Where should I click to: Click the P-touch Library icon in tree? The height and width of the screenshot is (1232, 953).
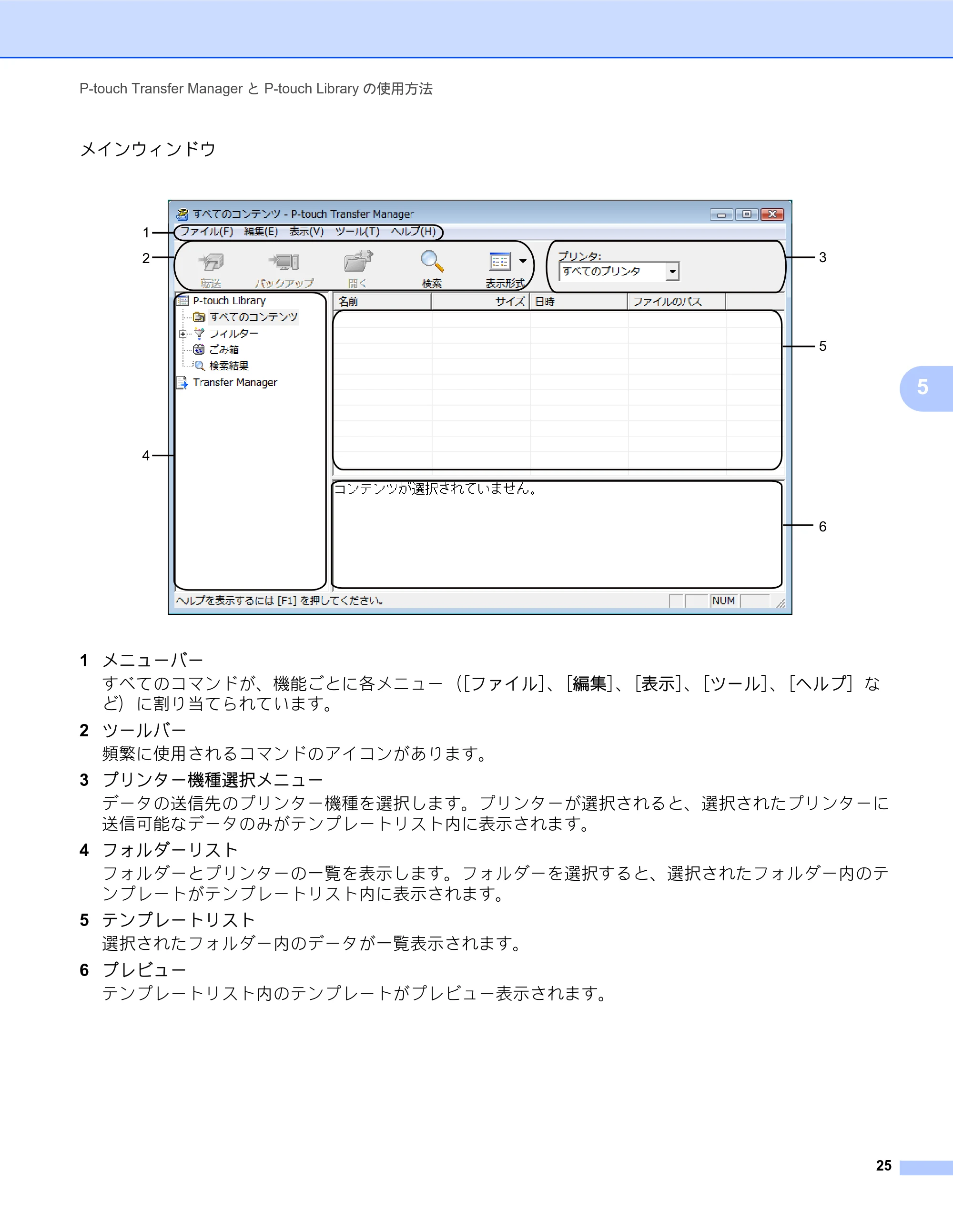click(182, 301)
